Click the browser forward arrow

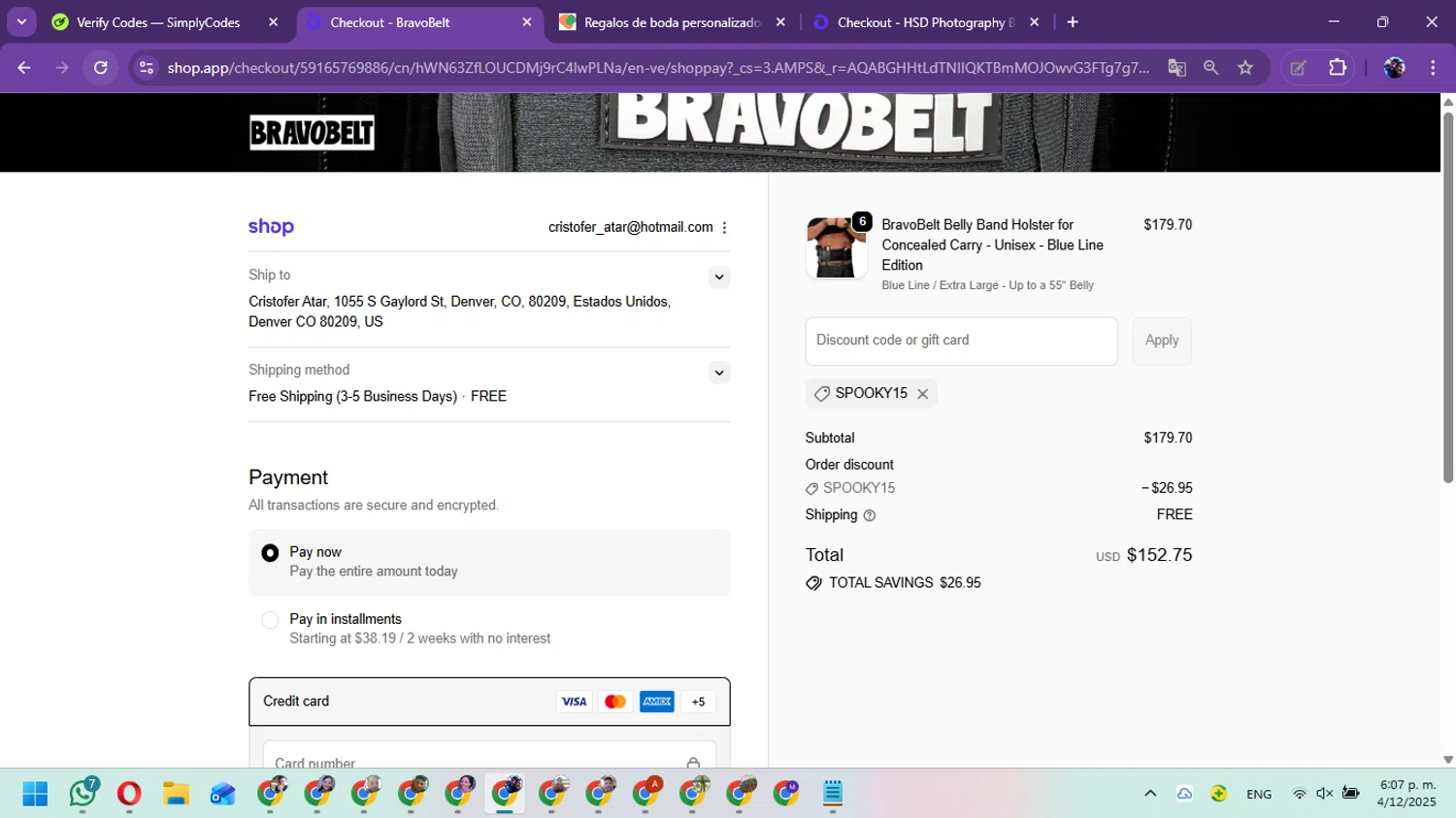[62, 68]
